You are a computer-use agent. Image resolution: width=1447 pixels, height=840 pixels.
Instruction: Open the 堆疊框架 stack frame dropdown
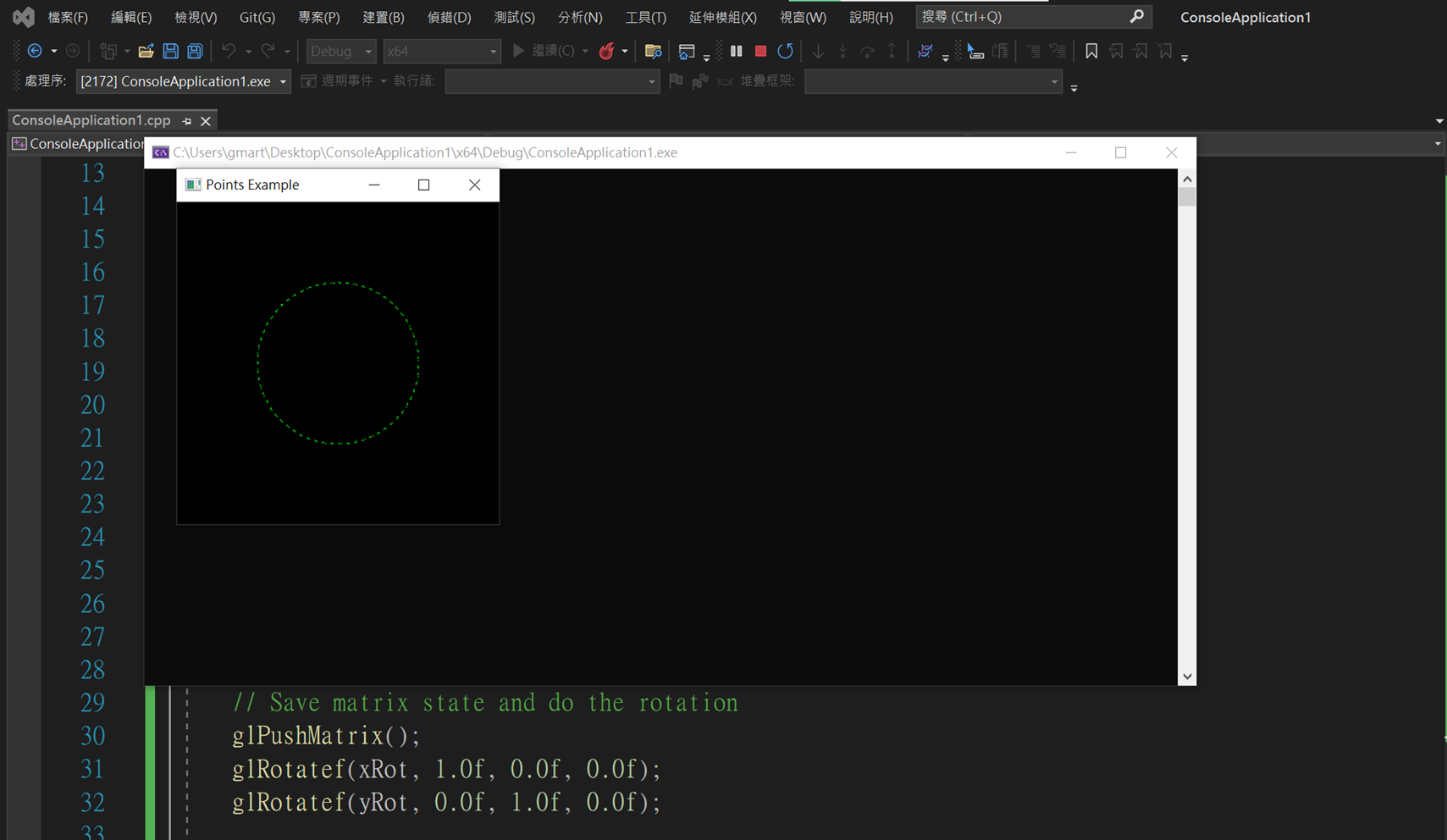(1054, 81)
